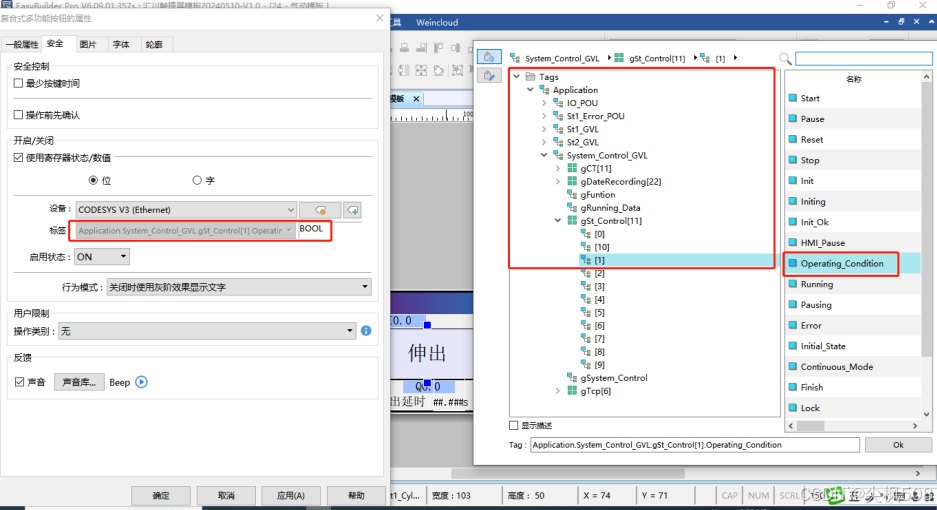937x510 pixels.
Task: Open the Weincloud menu
Action: (x=437, y=22)
